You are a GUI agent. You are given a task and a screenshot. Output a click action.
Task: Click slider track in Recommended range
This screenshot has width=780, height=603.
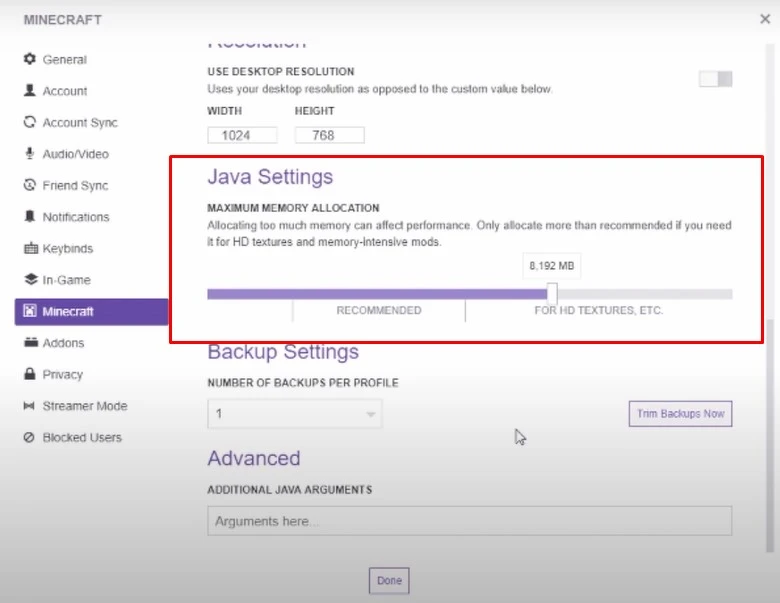379,294
